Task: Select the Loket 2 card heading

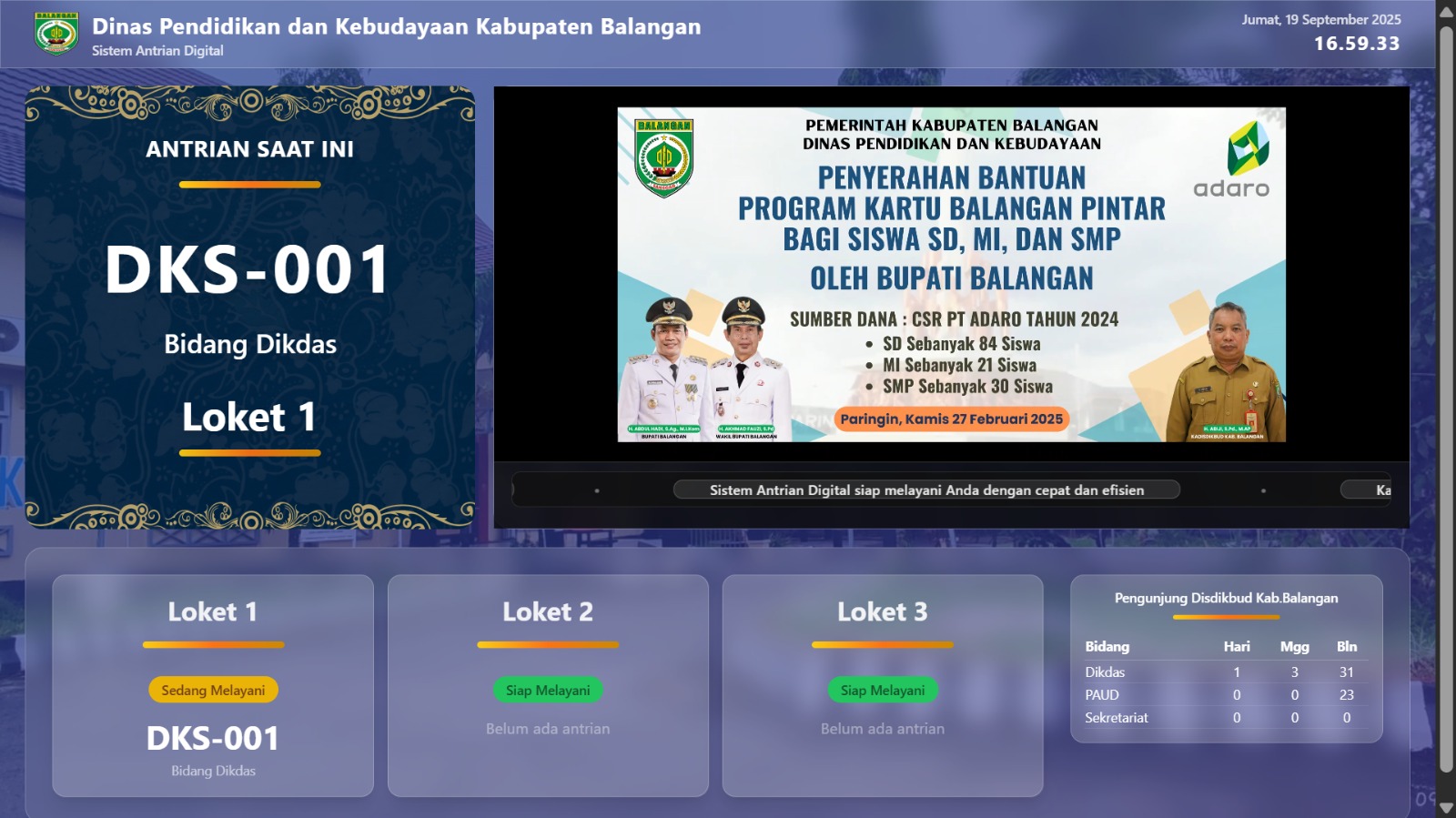Action: pyautogui.click(x=548, y=612)
